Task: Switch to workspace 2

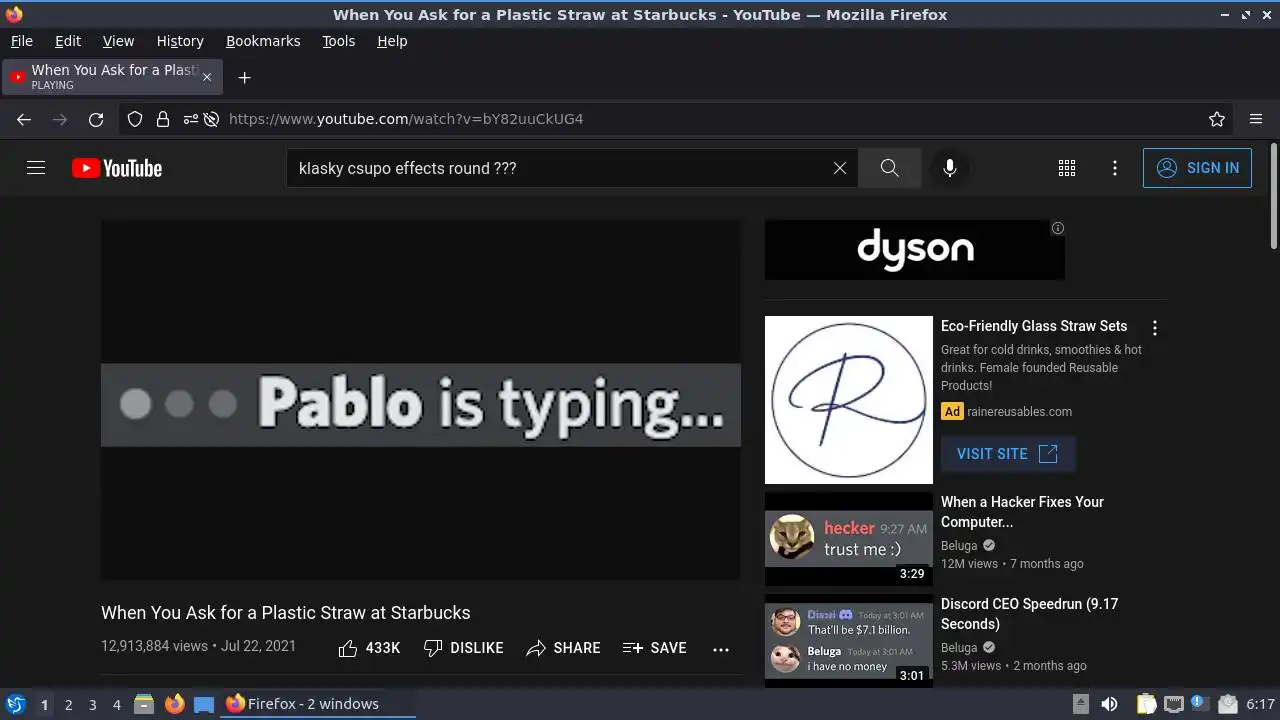Action: coord(69,705)
